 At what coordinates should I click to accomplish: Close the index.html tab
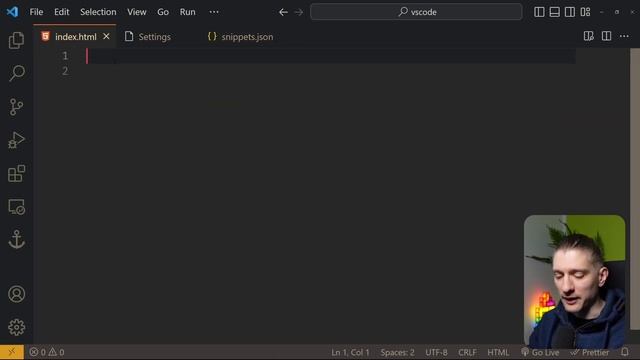coord(106,36)
